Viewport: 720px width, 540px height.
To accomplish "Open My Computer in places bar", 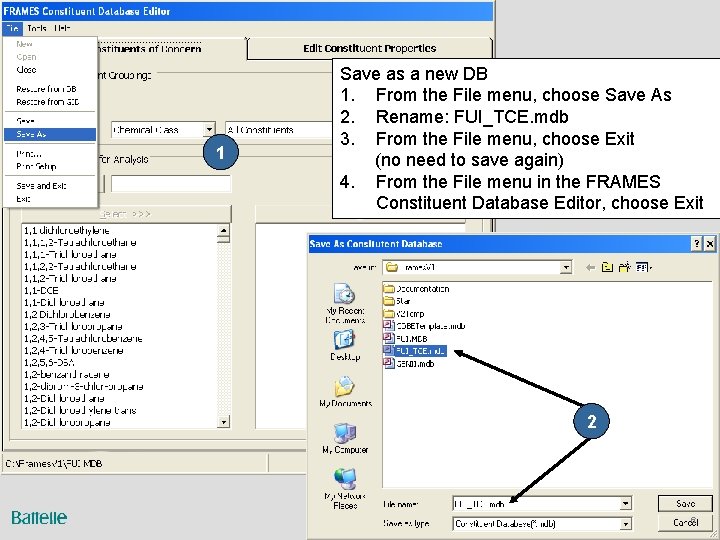I will coord(345,439).
